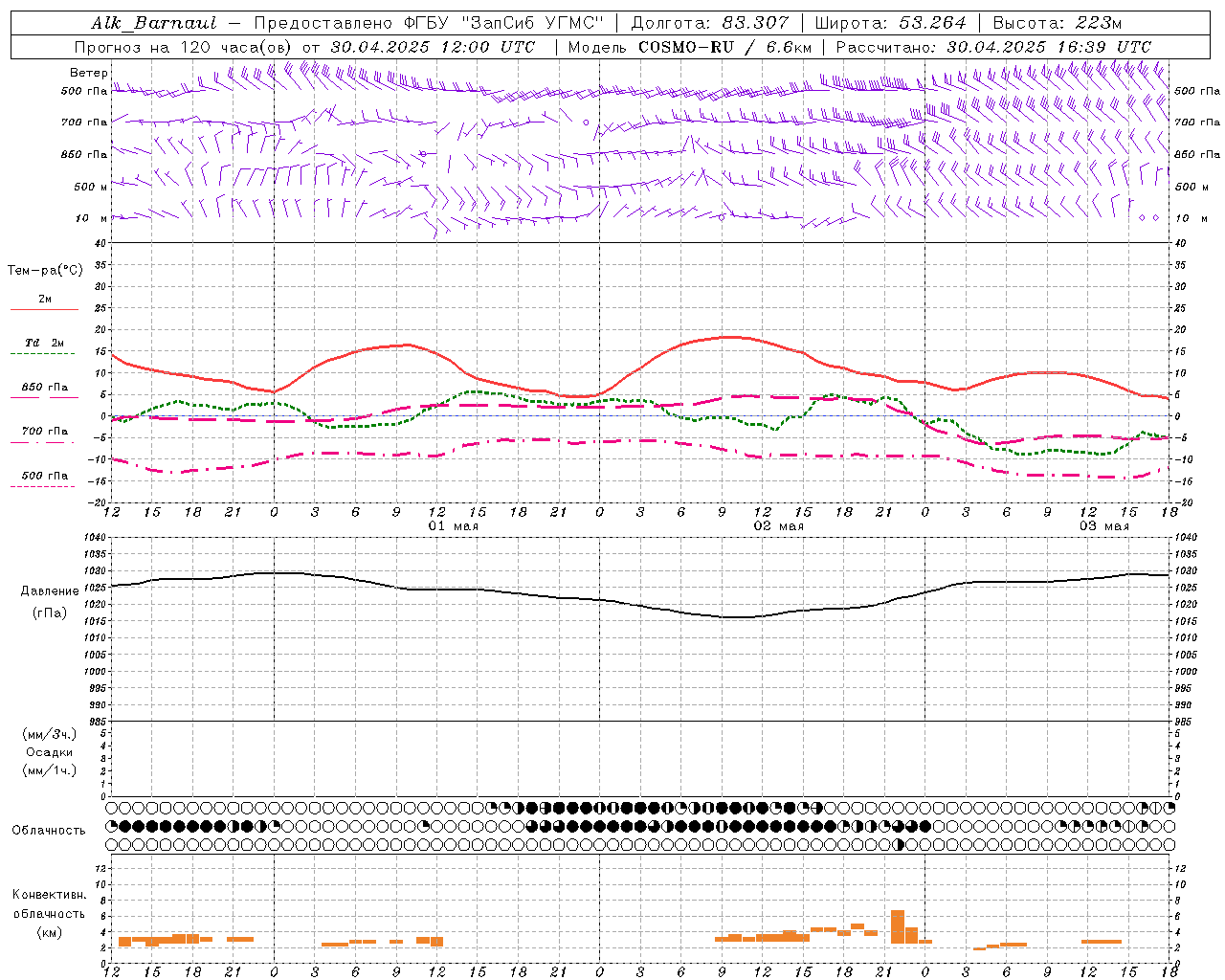Screen dimensions: 1225x980
Task: Click the Конвективн. label
Action: click(50, 895)
